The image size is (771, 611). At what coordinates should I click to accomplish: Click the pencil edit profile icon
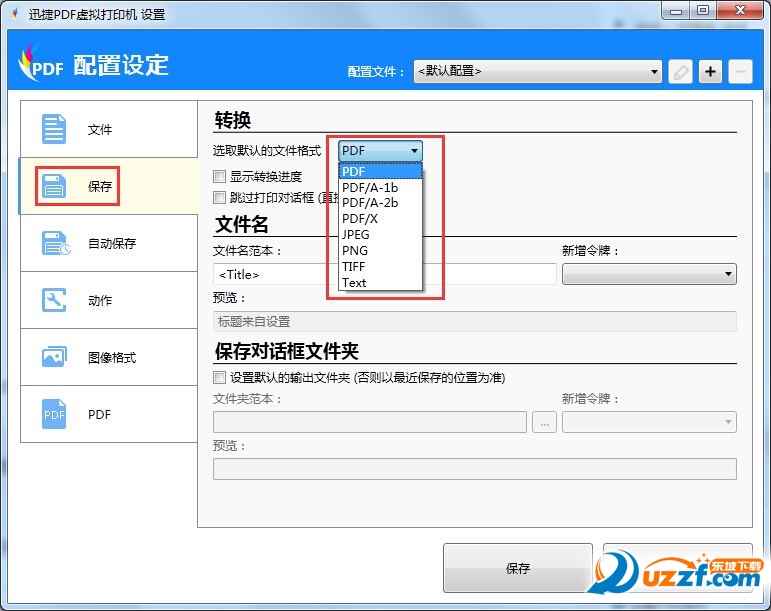[x=680, y=71]
